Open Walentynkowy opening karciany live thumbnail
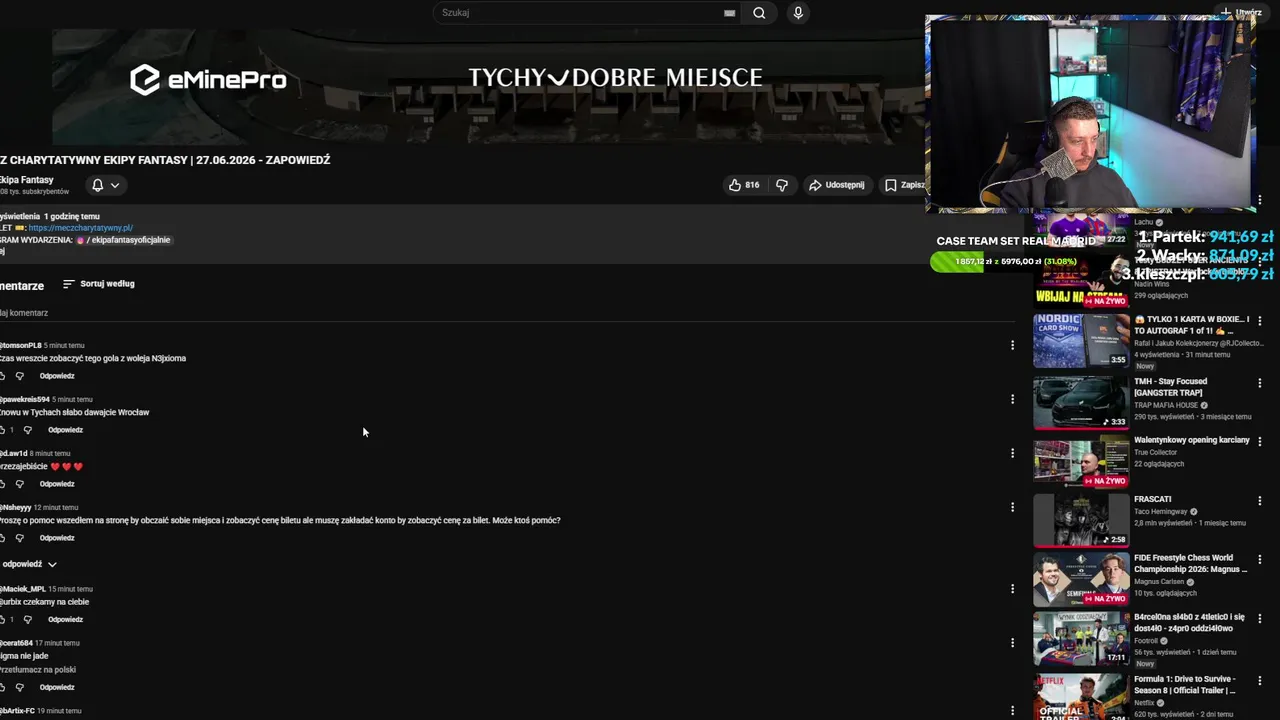 (x=1081, y=462)
